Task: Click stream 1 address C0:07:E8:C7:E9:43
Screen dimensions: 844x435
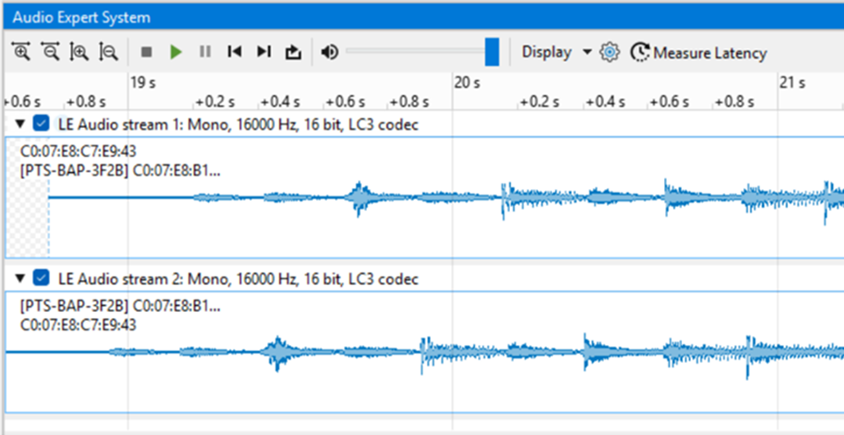Action: 78,151
